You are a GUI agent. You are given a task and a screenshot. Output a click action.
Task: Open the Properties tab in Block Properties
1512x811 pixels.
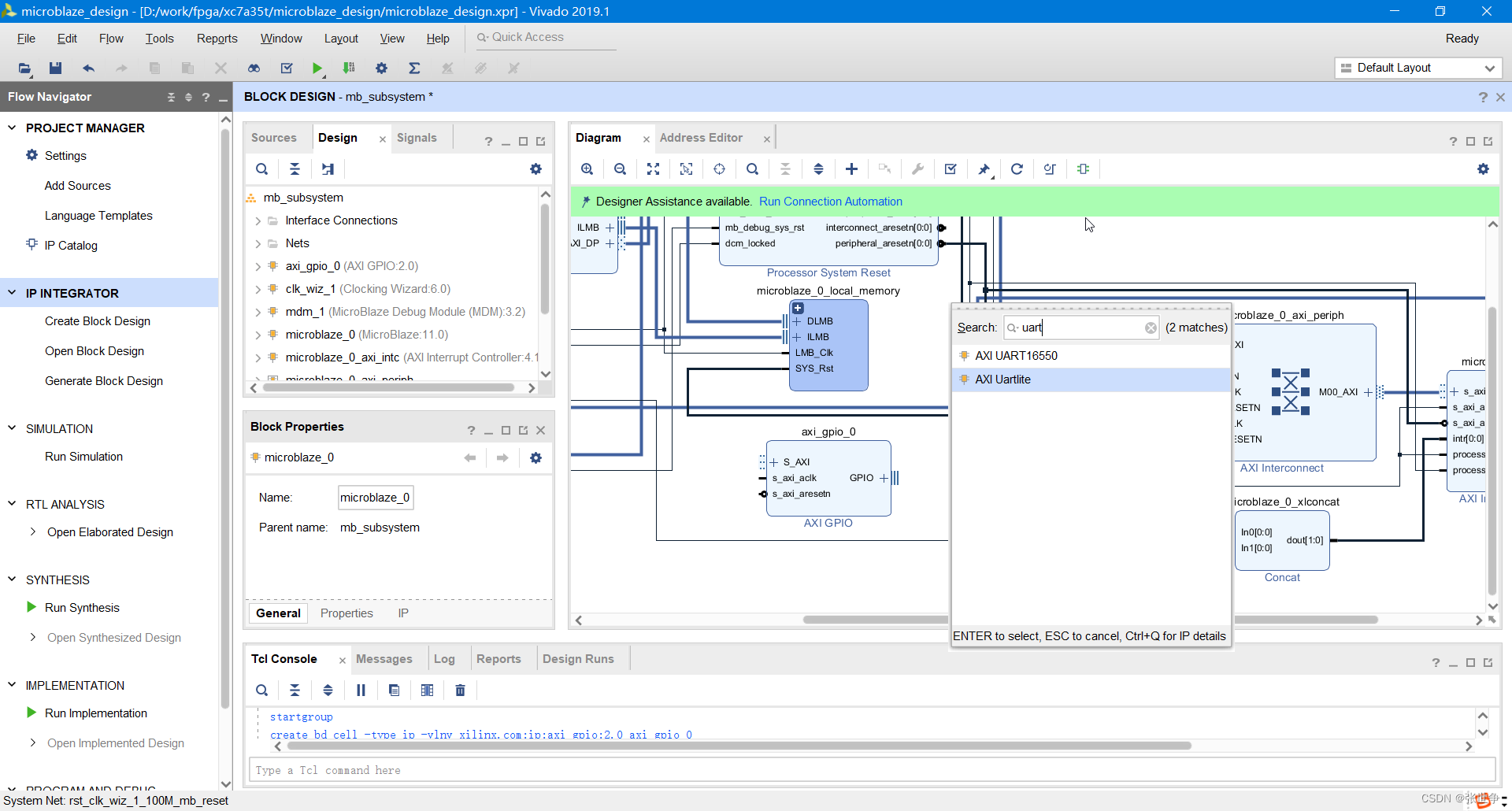coord(346,613)
